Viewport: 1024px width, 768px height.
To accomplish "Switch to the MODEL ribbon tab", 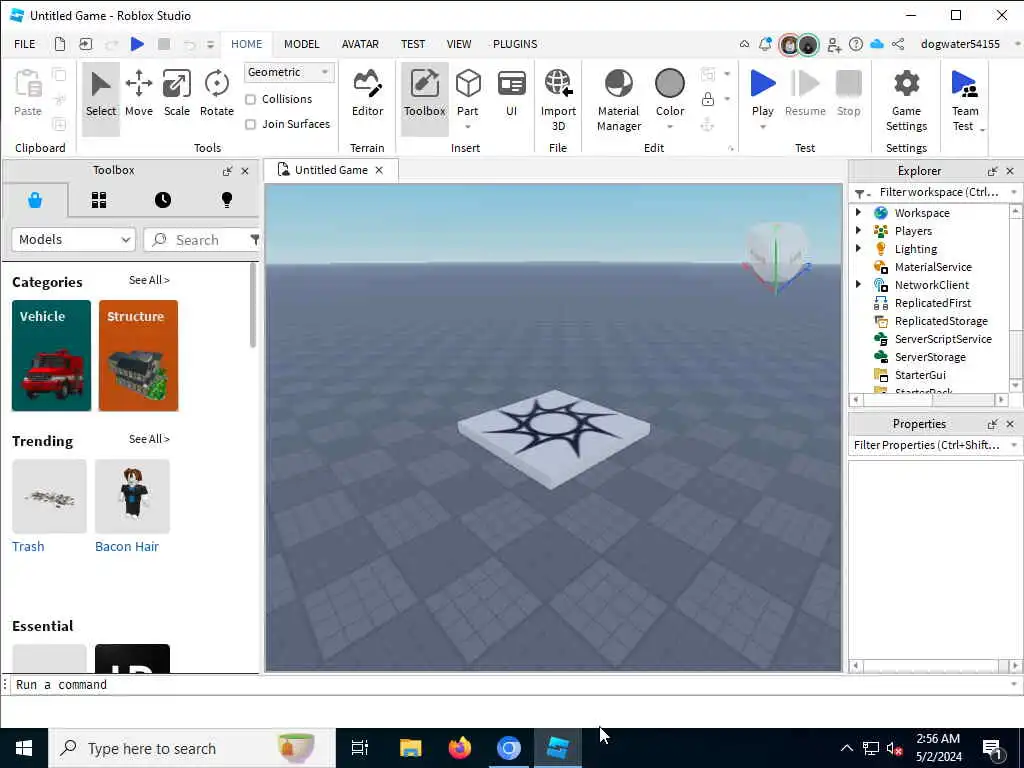I will coord(301,44).
